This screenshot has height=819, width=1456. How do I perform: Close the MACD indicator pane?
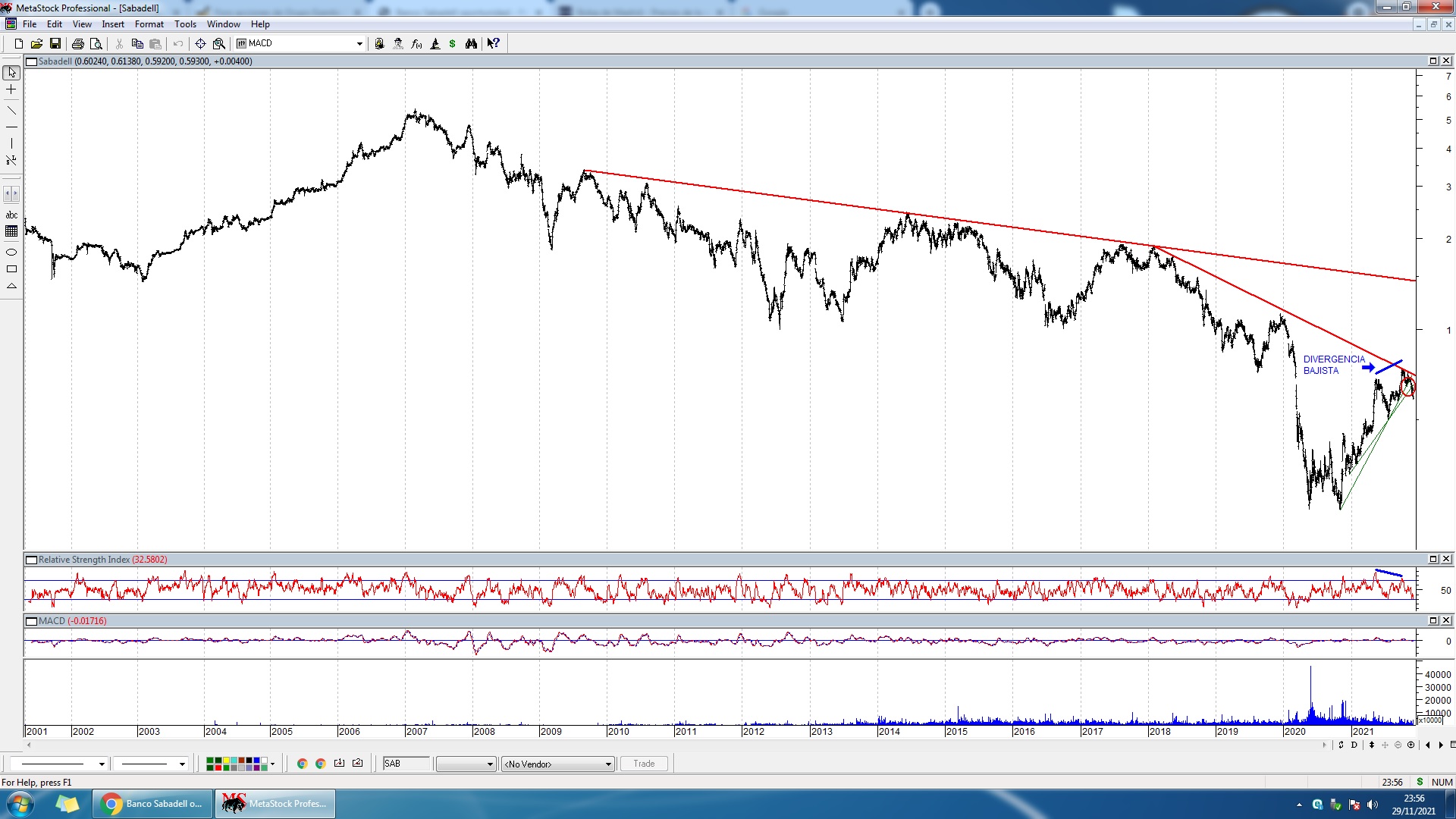point(1446,621)
